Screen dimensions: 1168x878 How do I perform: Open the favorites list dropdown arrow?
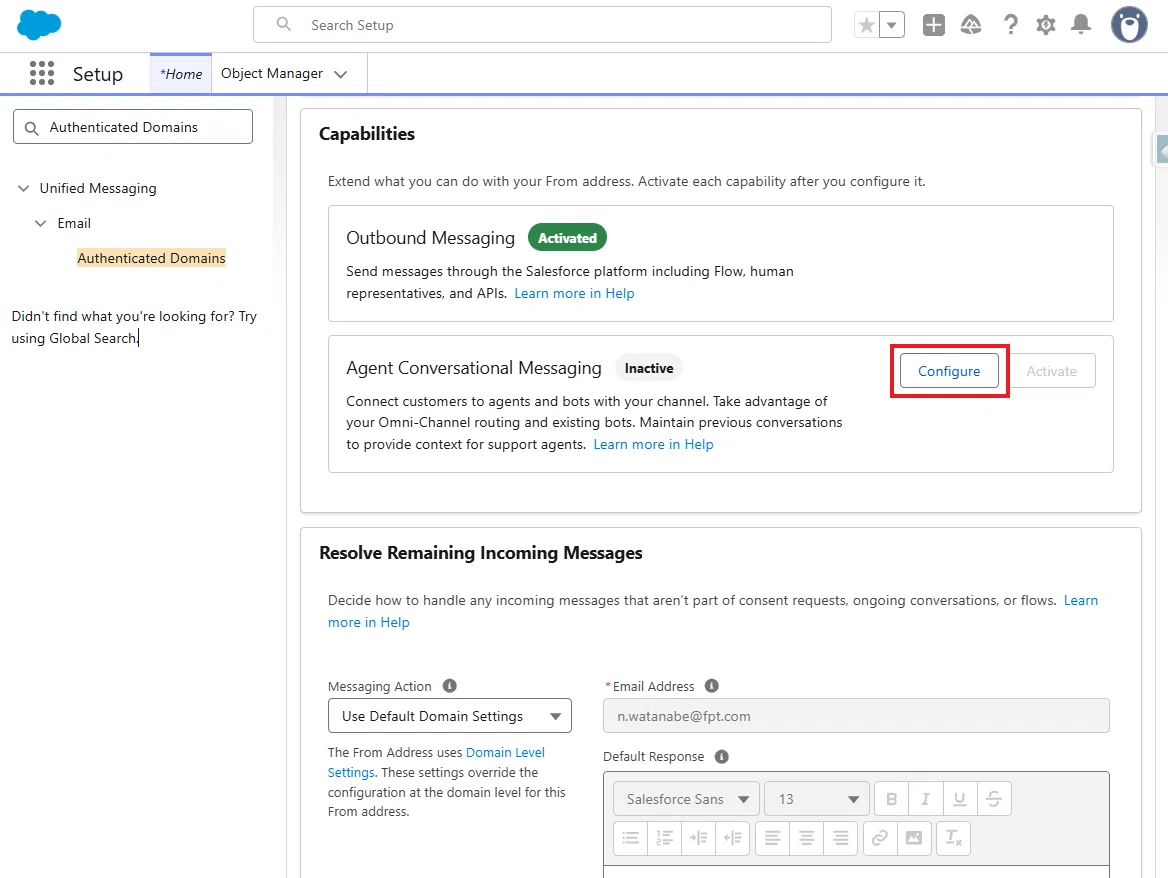[892, 25]
